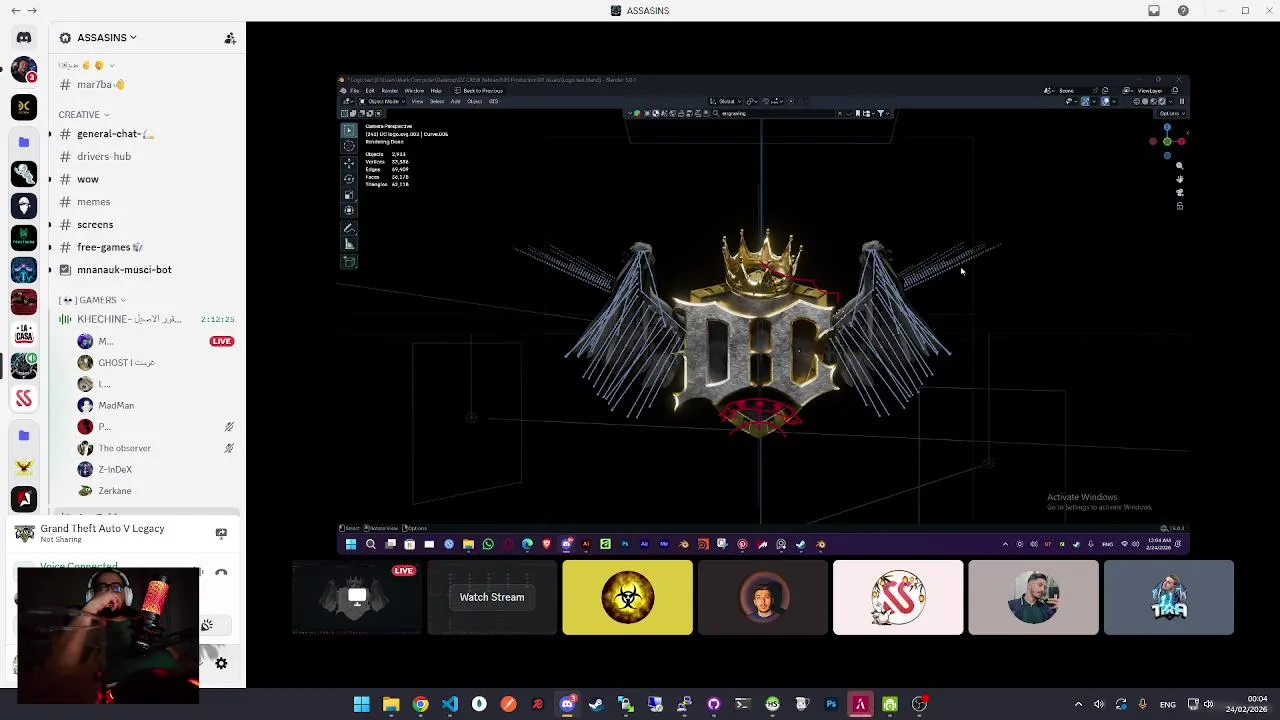Open the server with gold DC logo
The image size is (1280, 720).
tap(24, 107)
